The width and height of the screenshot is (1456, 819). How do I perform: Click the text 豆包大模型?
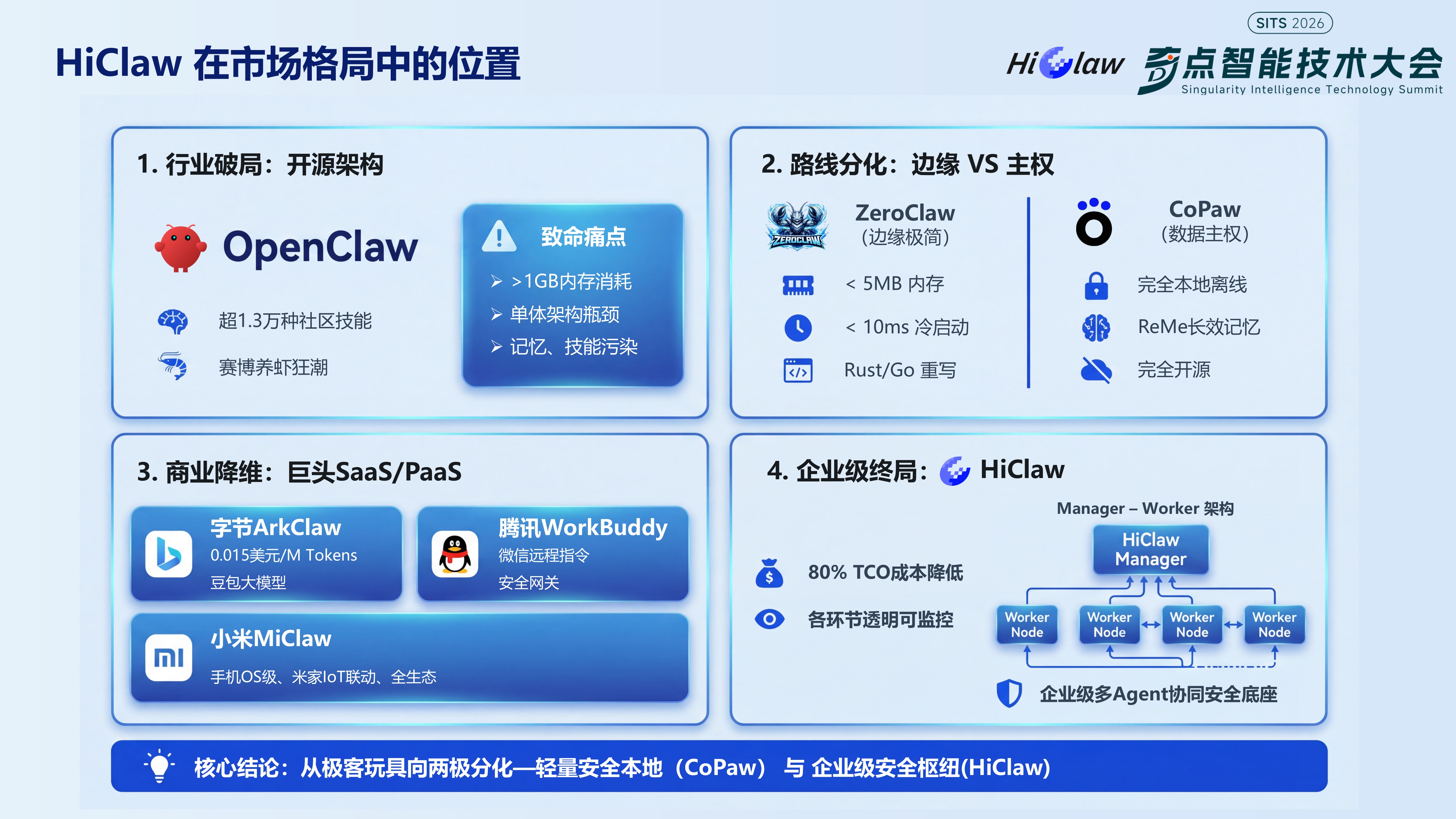pos(248,582)
